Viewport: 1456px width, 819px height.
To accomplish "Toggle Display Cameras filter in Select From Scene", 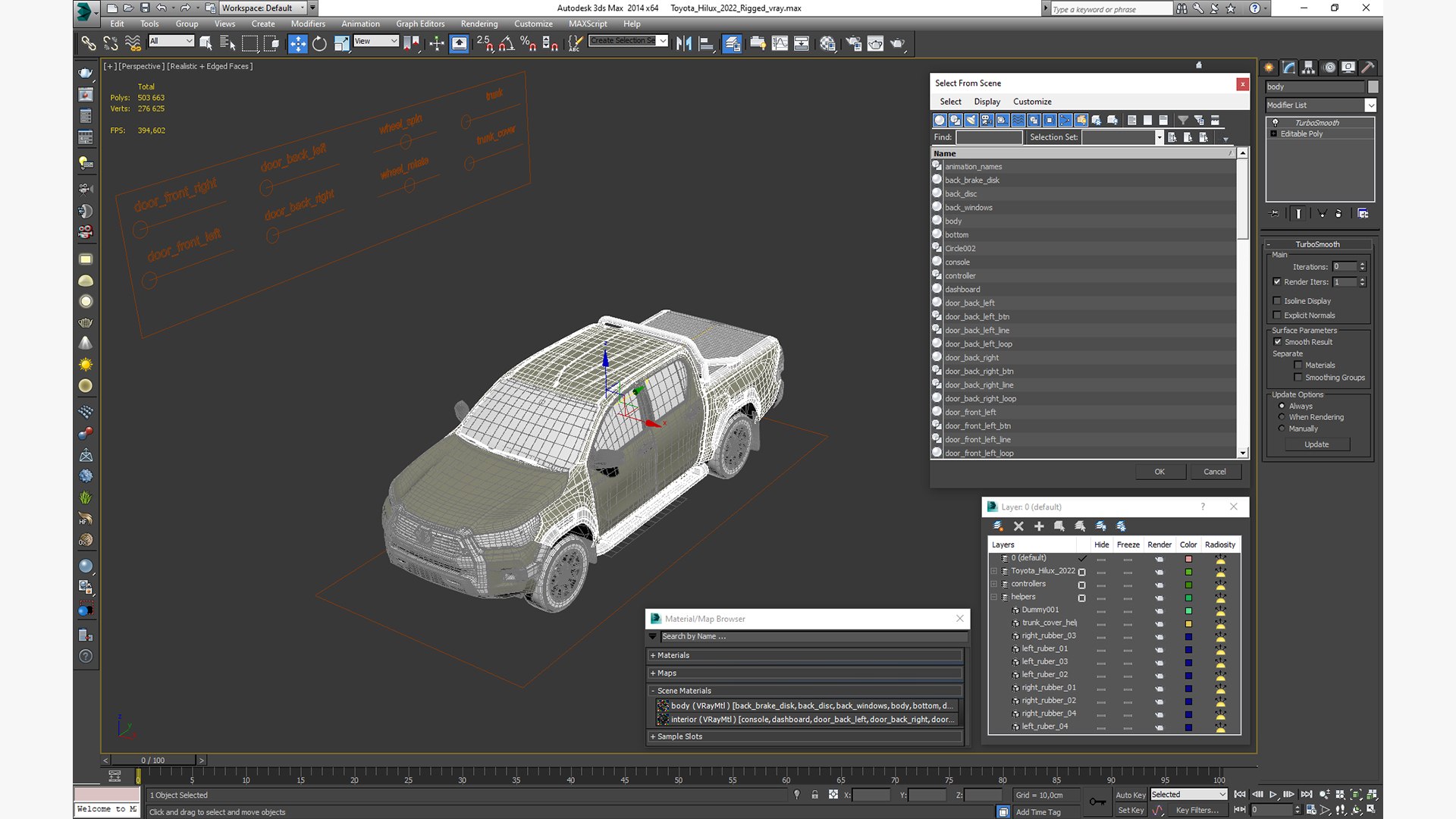I will click(987, 121).
